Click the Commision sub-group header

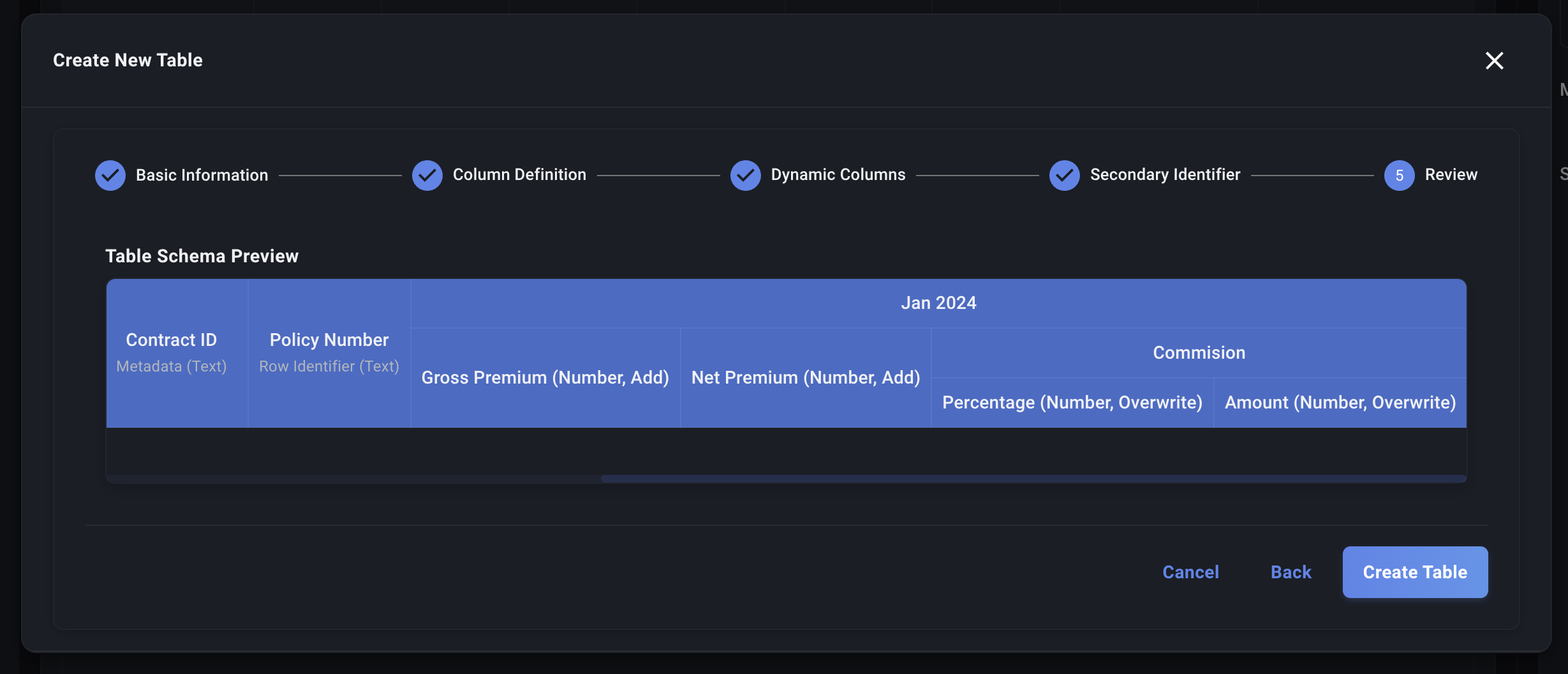point(1199,353)
